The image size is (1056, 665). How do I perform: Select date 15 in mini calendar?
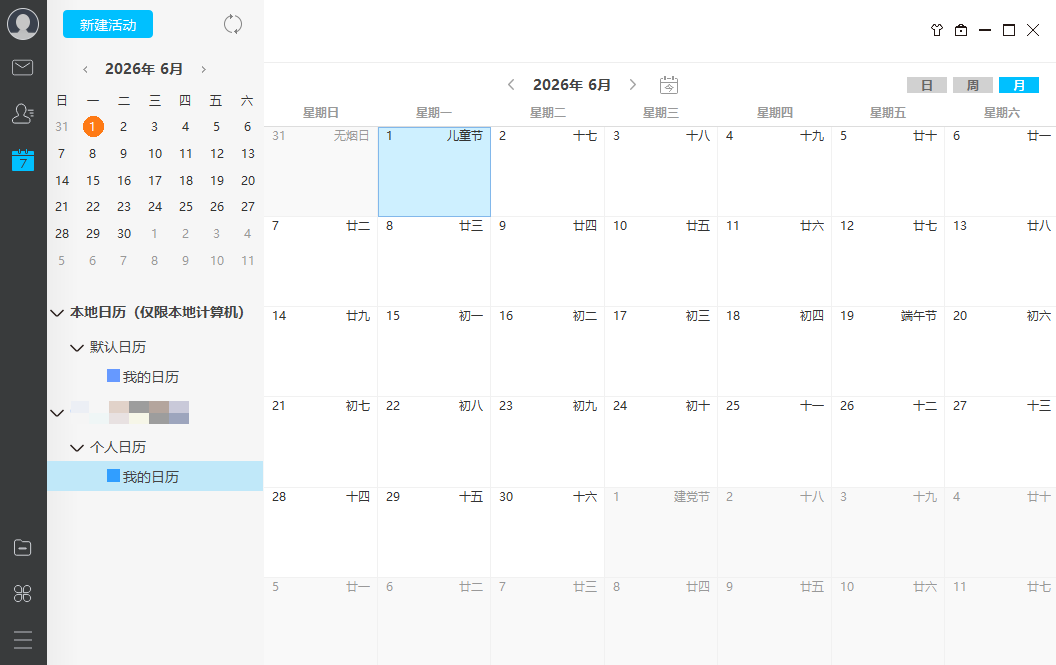(93, 181)
